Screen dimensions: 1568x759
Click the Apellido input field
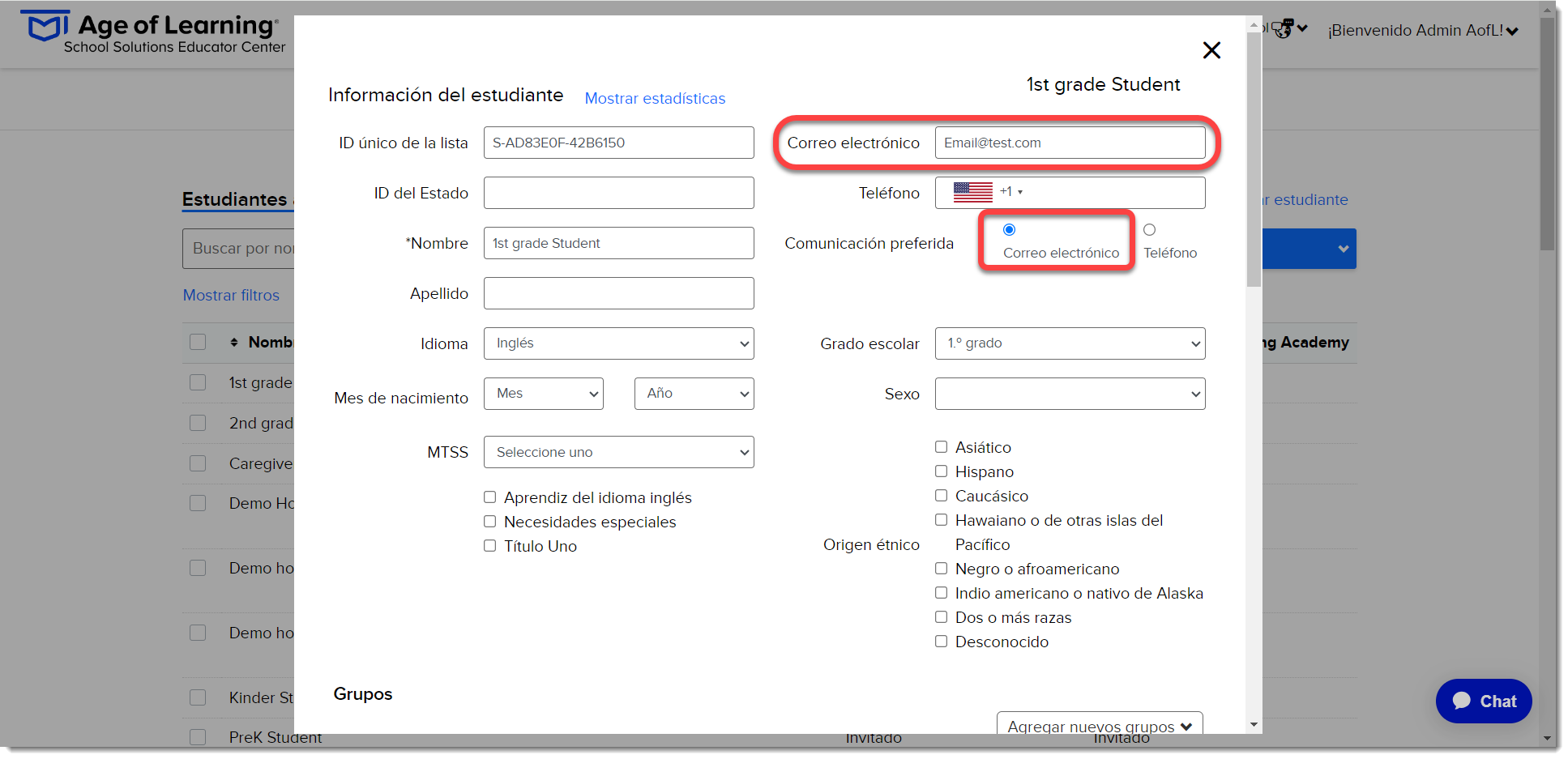(619, 293)
